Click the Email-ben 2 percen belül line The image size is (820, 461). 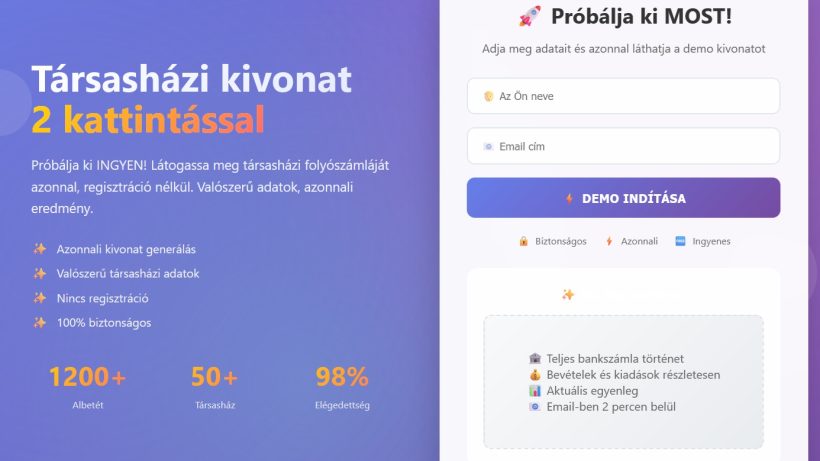(602, 407)
